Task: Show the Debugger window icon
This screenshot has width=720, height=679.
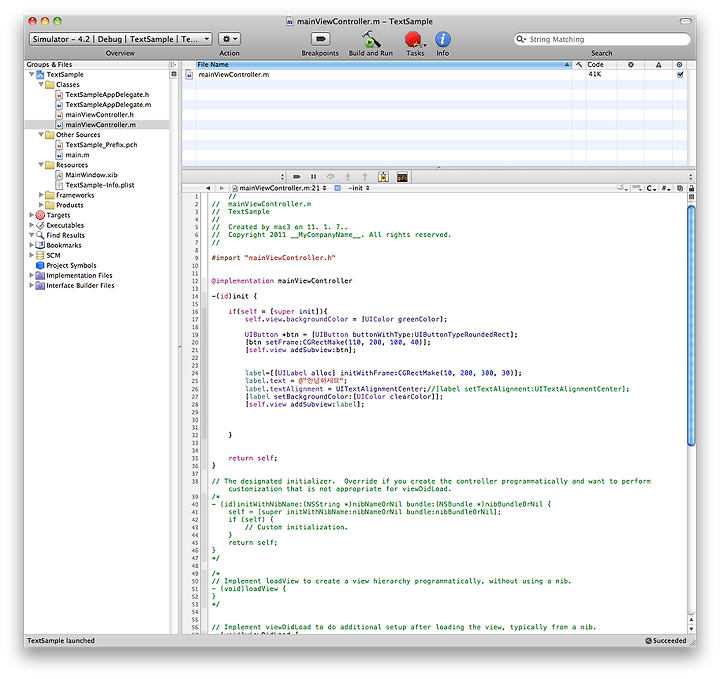Action: coord(383,177)
